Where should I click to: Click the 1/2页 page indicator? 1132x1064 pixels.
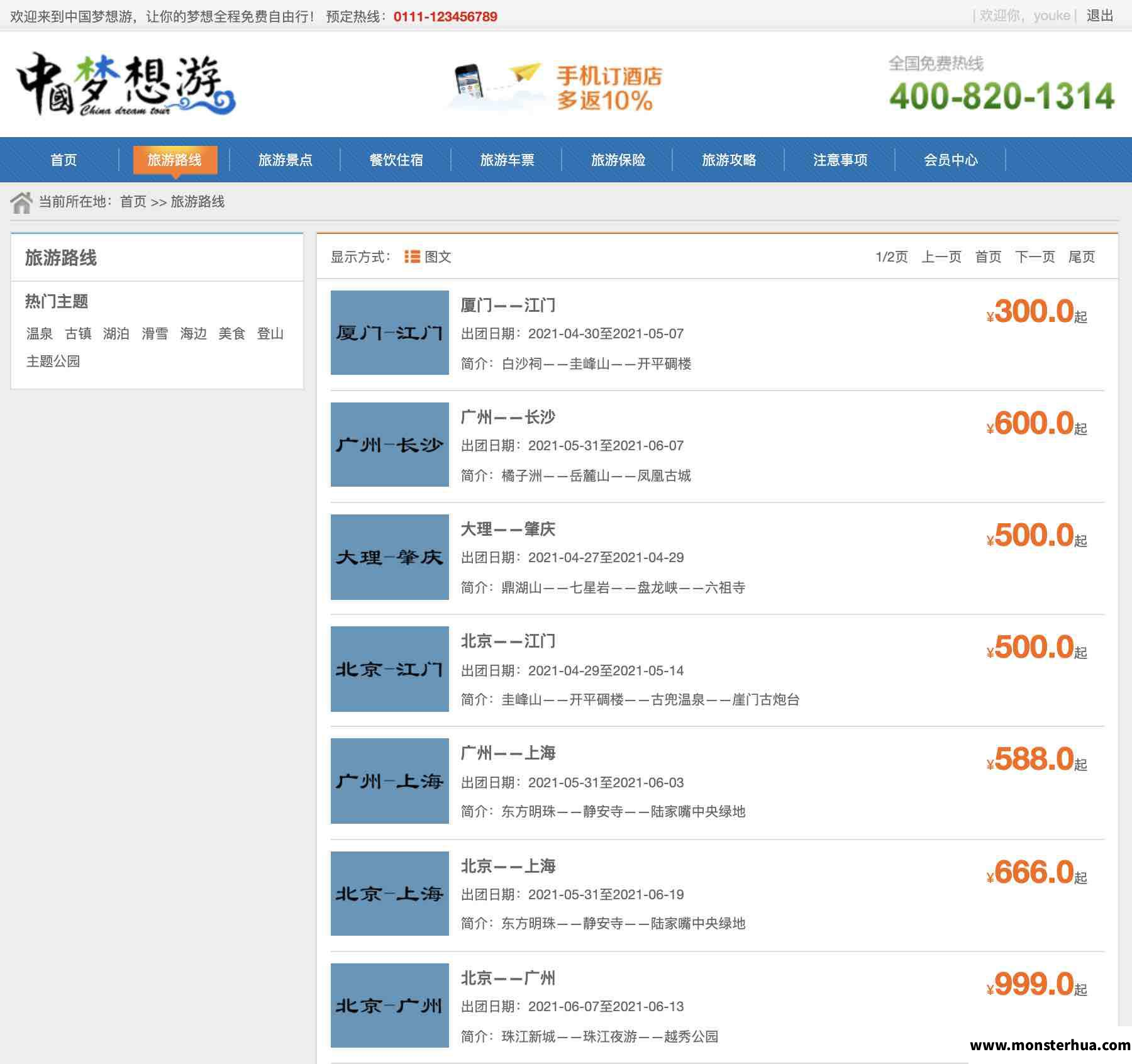[x=891, y=257]
